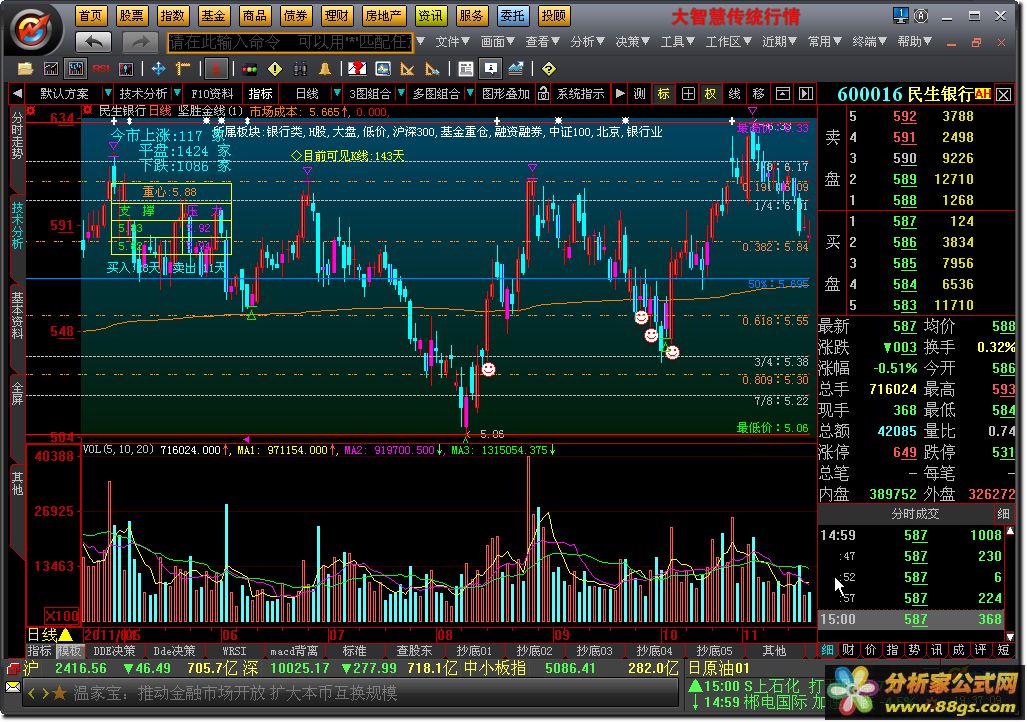Screen dimensions: 1027x722
Task: Click the 房地产 real estate button
Action: [383, 16]
